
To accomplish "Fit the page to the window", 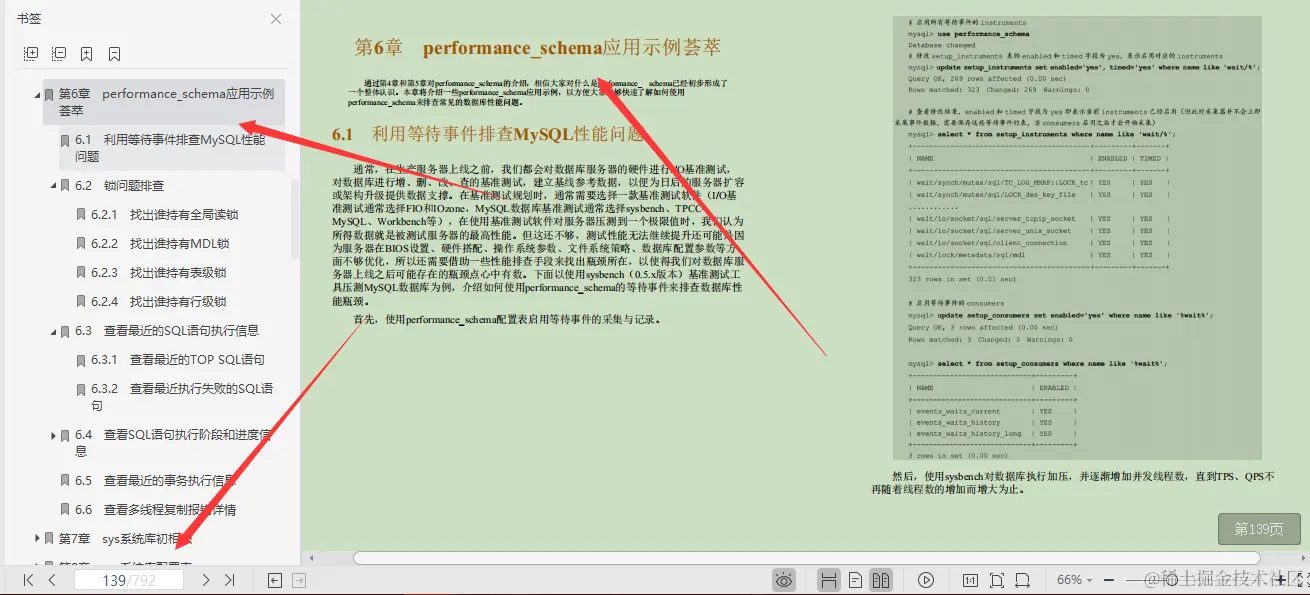I will click(997, 580).
